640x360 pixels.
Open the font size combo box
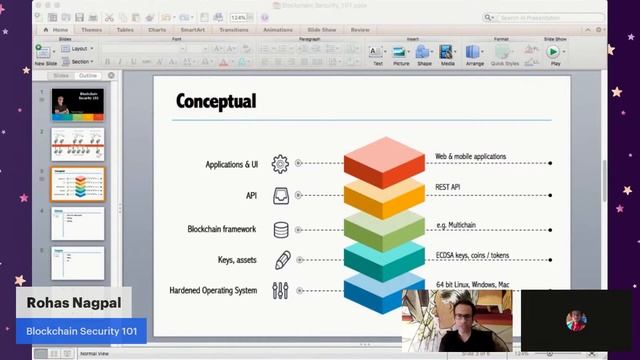[x=199, y=49]
